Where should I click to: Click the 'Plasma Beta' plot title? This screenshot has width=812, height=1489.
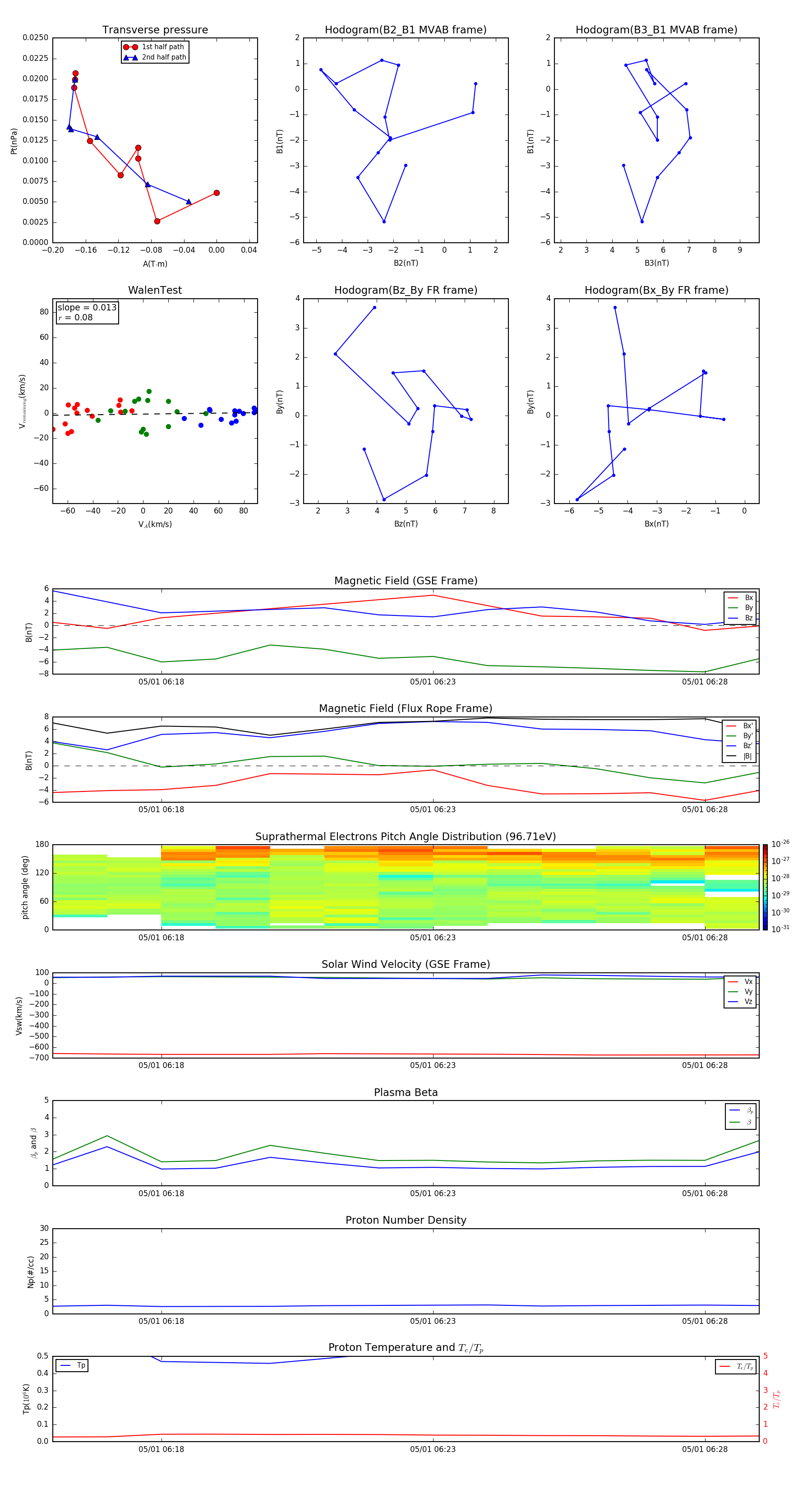pos(406,1092)
